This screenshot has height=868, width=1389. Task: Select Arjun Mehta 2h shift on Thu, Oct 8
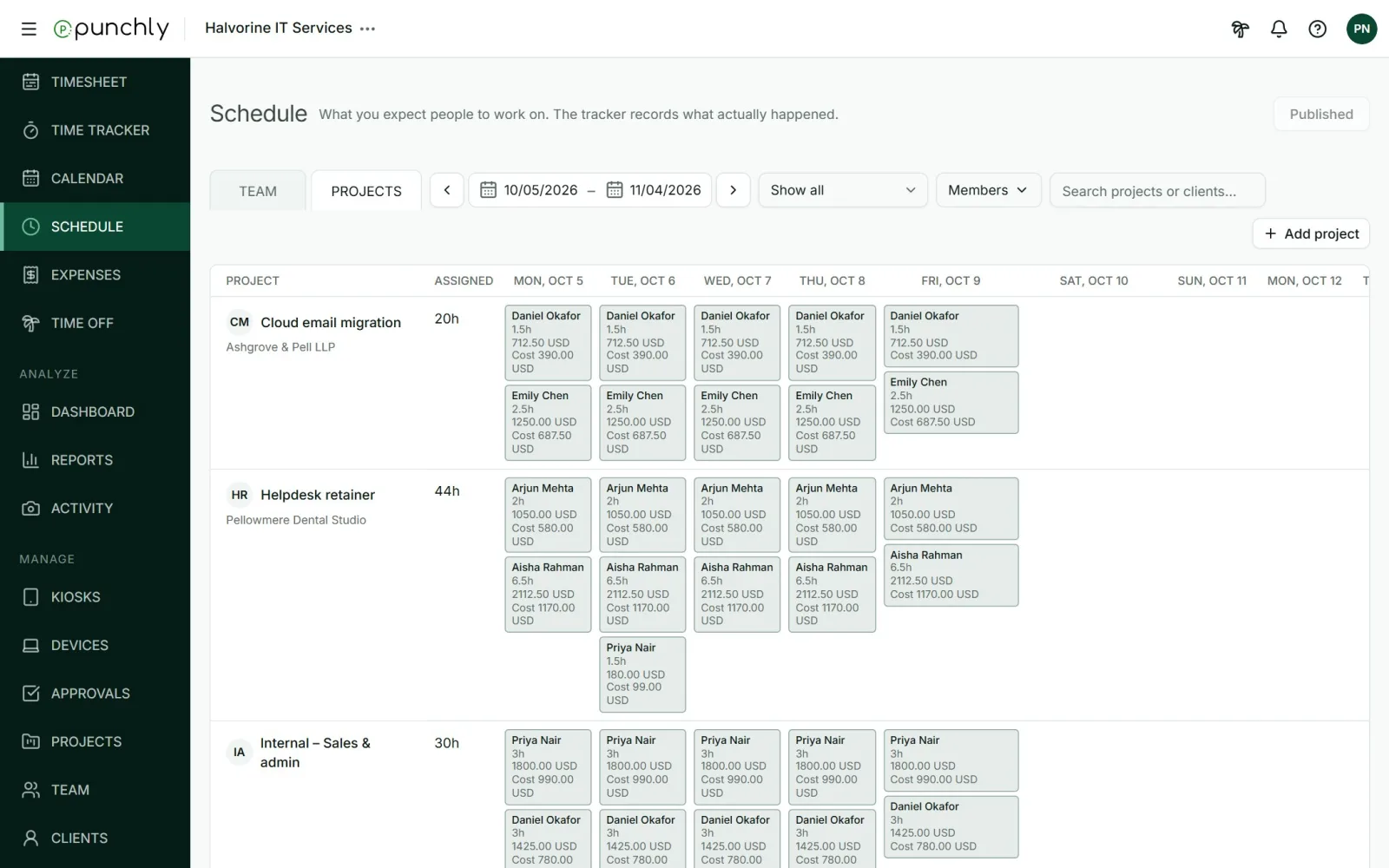[832, 515]
